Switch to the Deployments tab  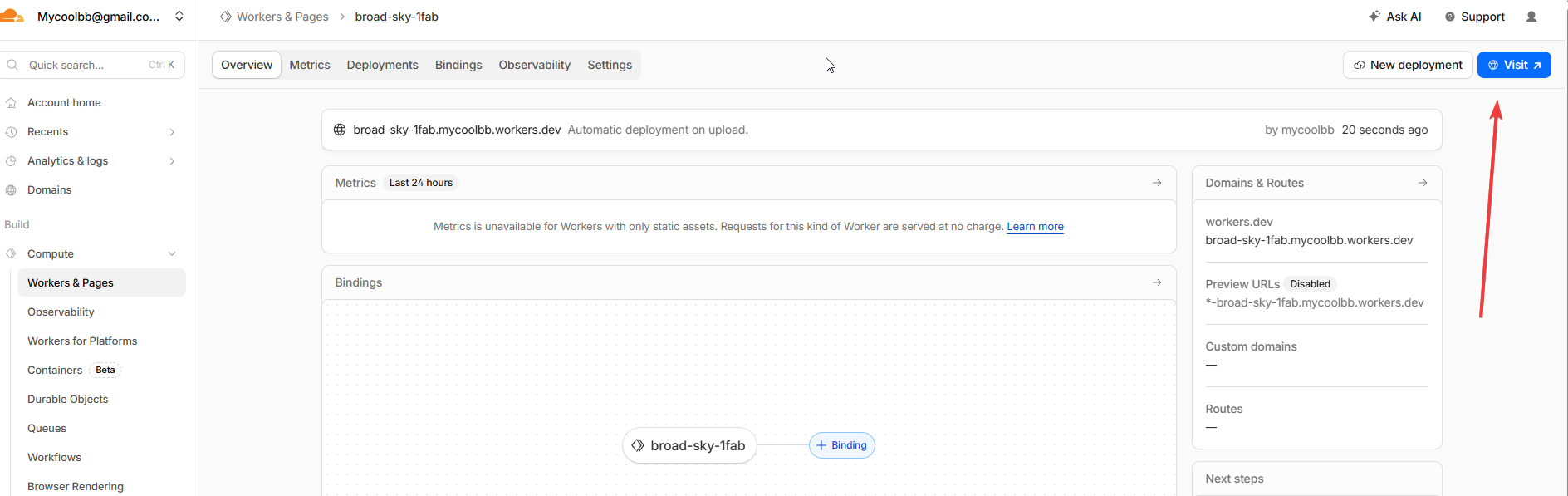point(382,65)
